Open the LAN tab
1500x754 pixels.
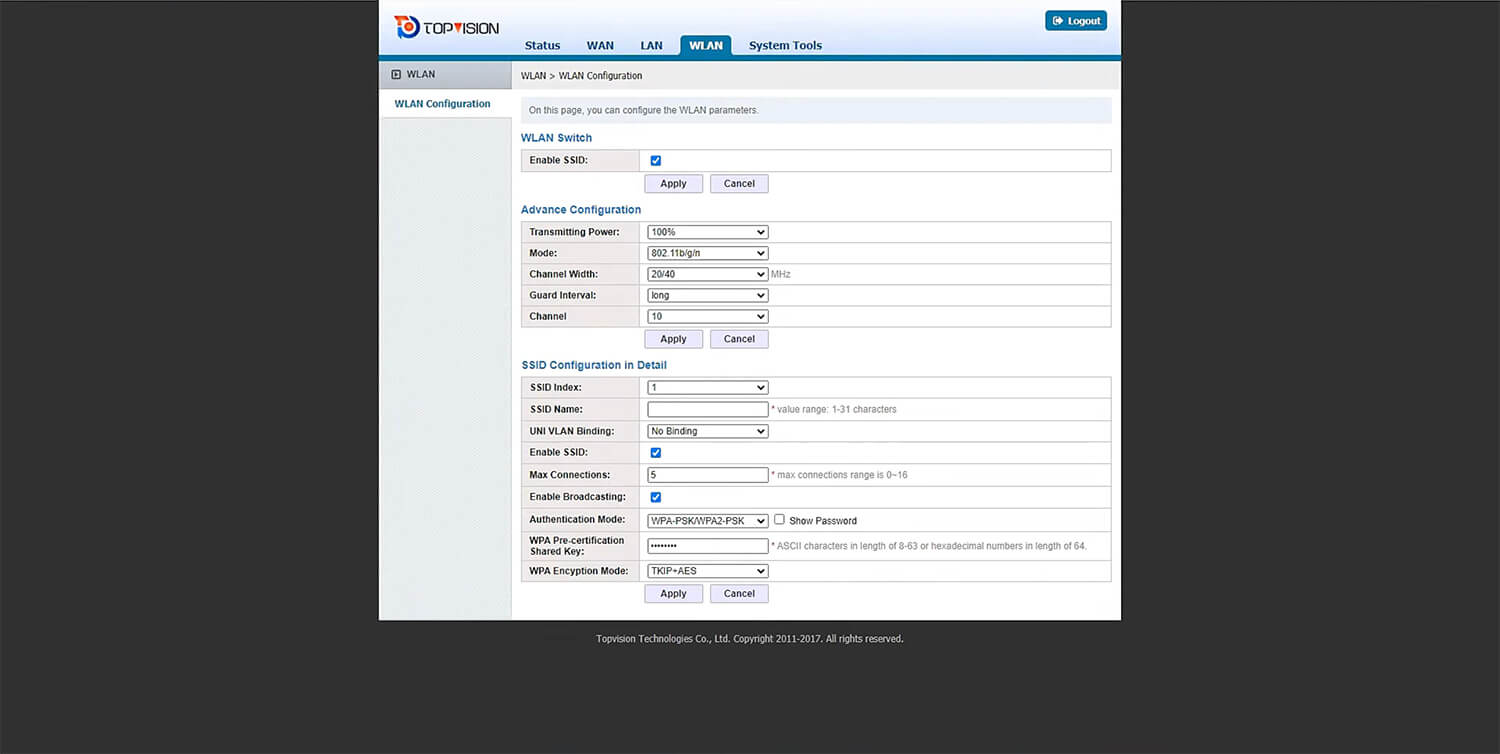pyautogui.click(x=651, y=46)
